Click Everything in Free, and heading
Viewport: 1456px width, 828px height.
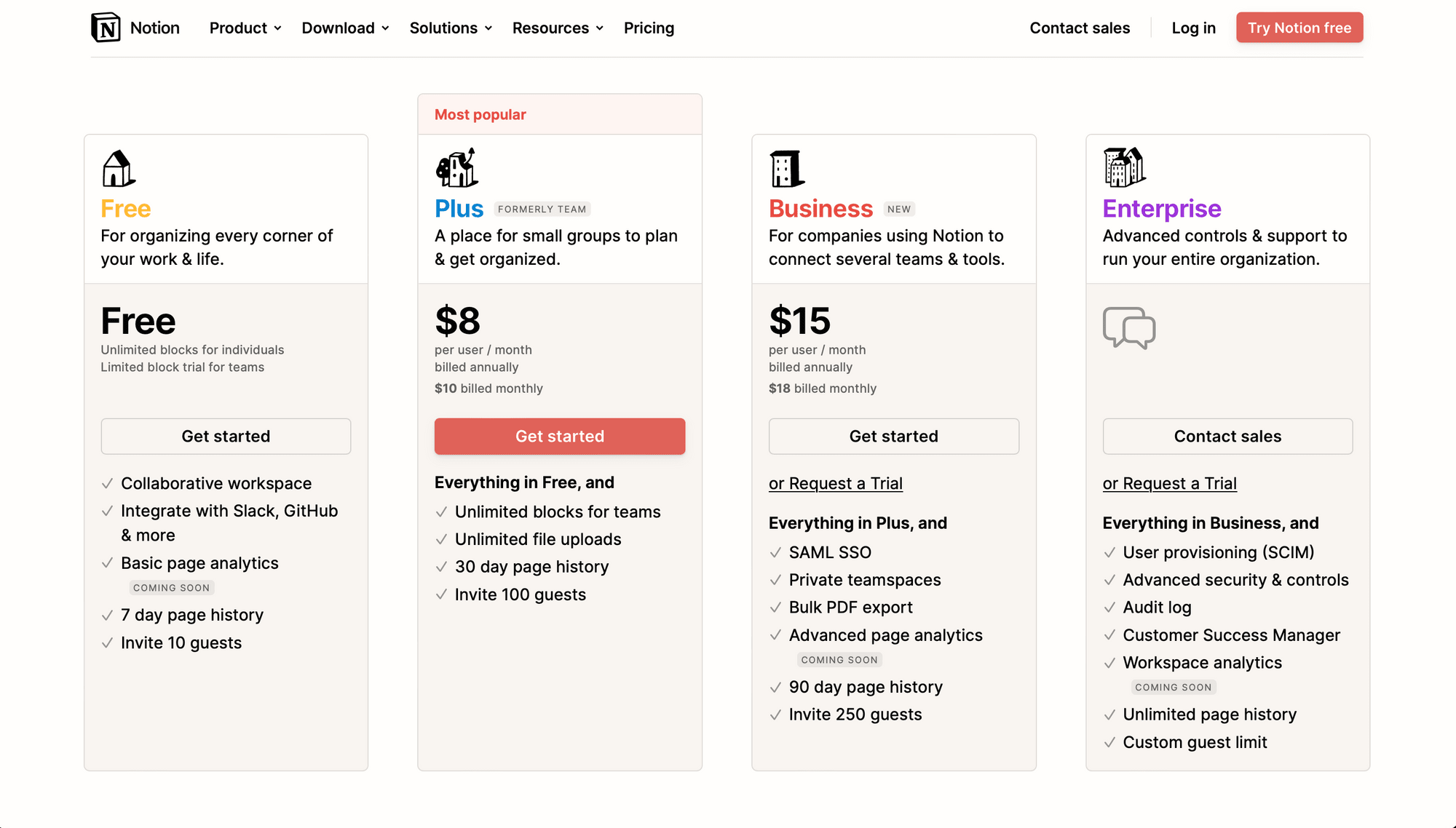pos(524,483)
